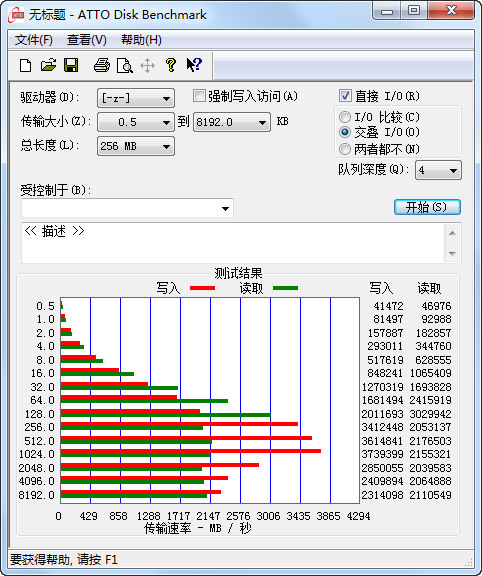Click the 8192.0 row label in chart
The image size is (482, 576).
(37, 495)
